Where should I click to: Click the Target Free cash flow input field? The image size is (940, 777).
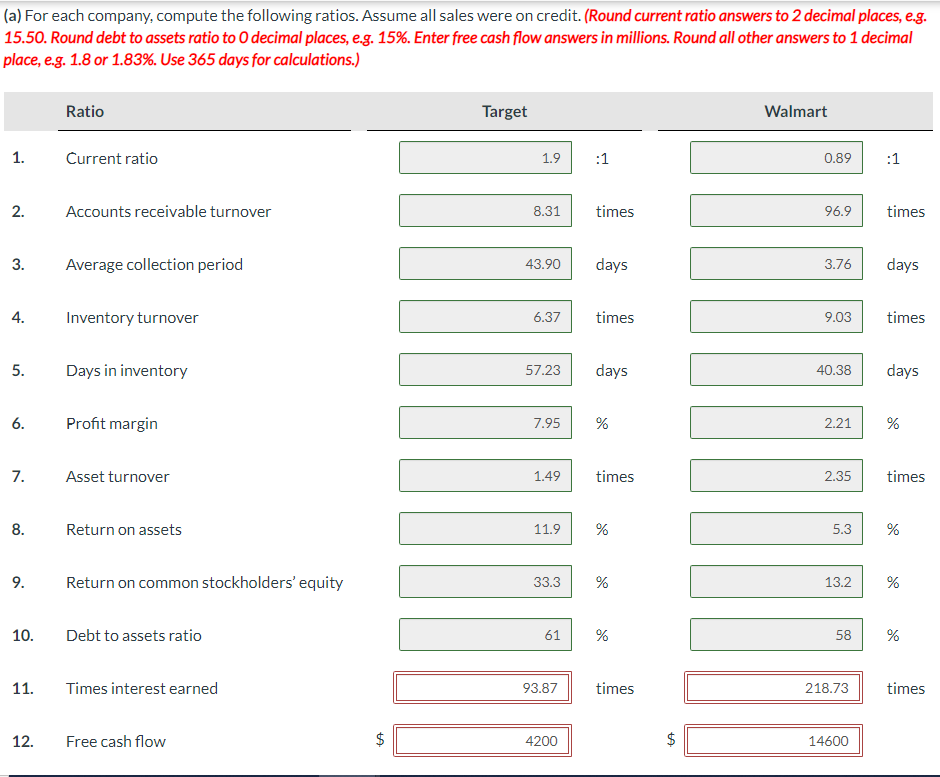tap(483, 740)
